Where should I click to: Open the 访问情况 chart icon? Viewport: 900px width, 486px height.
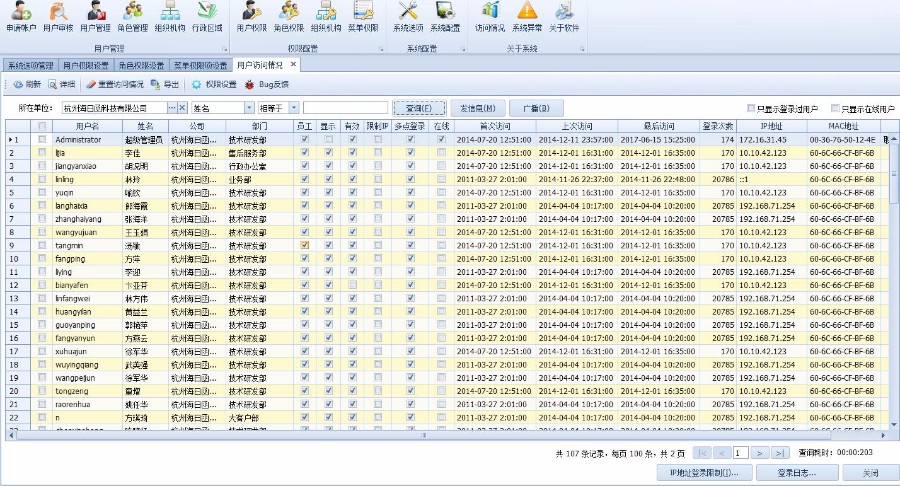tap(490, 17)
